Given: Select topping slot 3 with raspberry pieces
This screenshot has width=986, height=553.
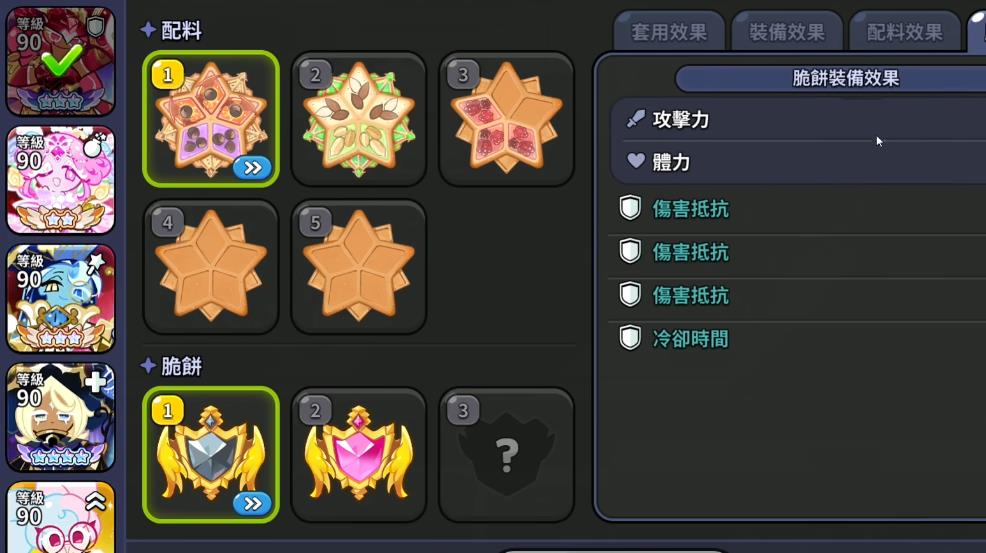Looking at the screenshot, I should [x=506, y=119].
